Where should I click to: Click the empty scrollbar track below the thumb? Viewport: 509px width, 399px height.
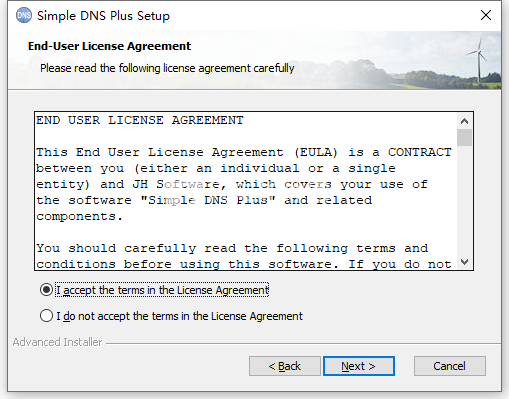pyautogui.click(x=464, y=200)
